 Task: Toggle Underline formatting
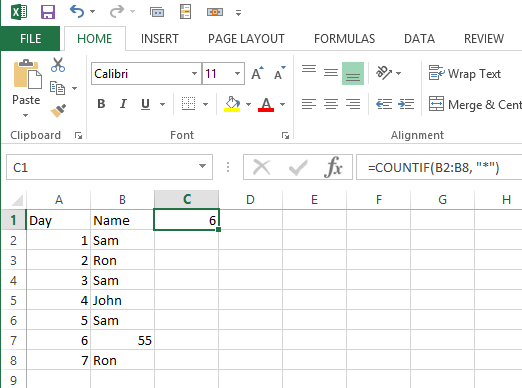click(x=145, y=104)
